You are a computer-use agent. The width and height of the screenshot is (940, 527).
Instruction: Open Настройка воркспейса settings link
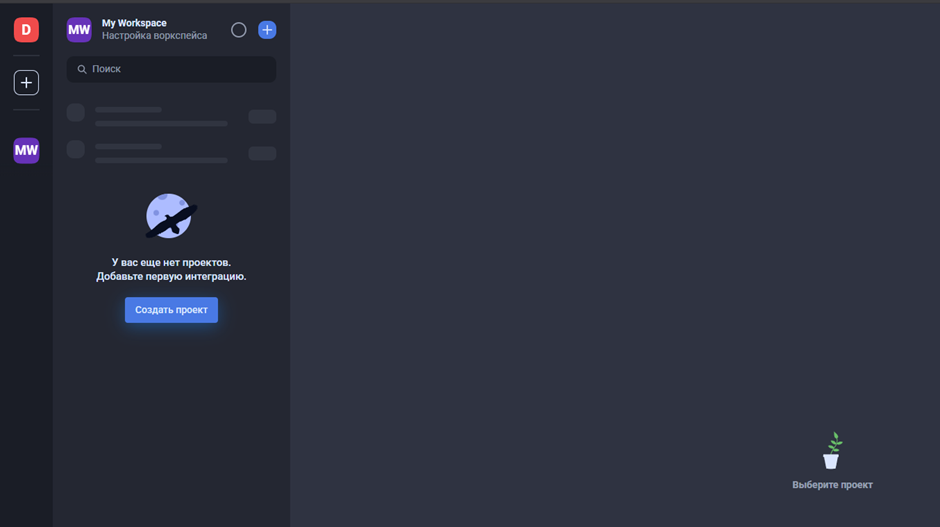tap(155, 36)
